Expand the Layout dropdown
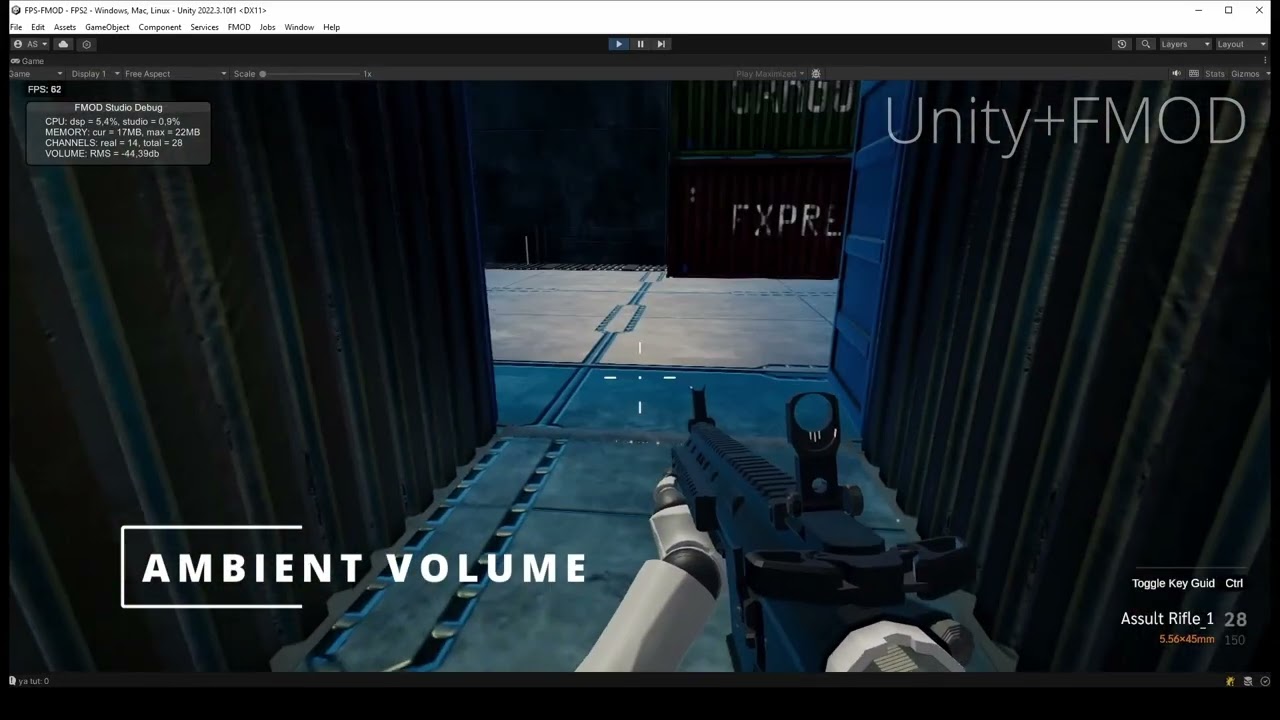This screenshot has width=1280, height=720. pos(1241,44)
